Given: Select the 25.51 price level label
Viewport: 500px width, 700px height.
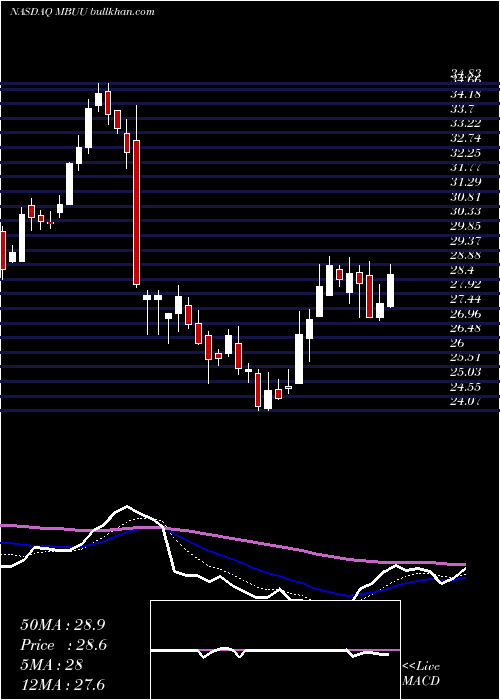Looking at the screenshot, I should pyautogui.click(x=465, y=358).
